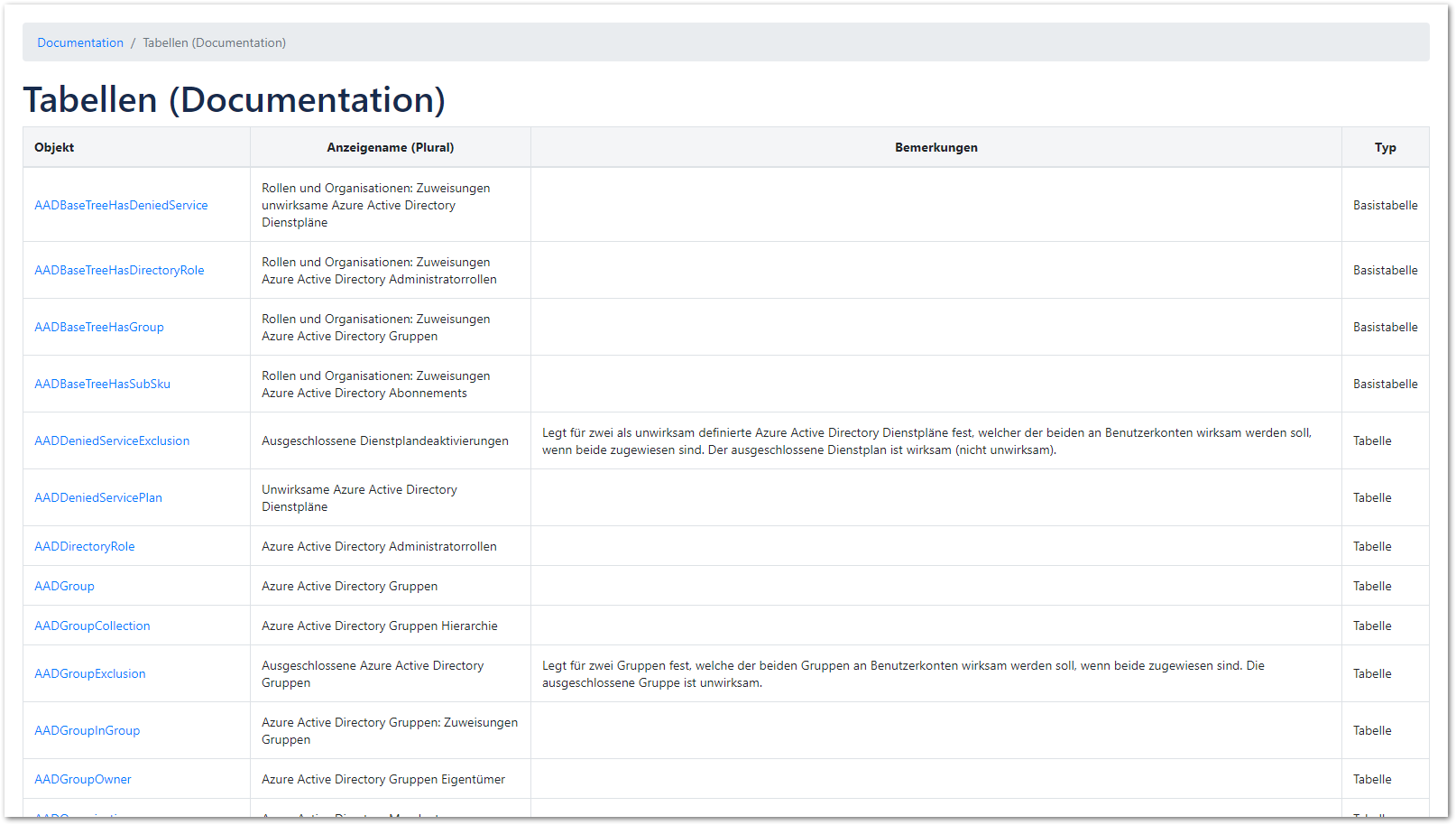Select the Azure Active Directory Gruppen cell in the AADGroup row
The width and height of the screenshot is (1456, 825).
point(391,586)
